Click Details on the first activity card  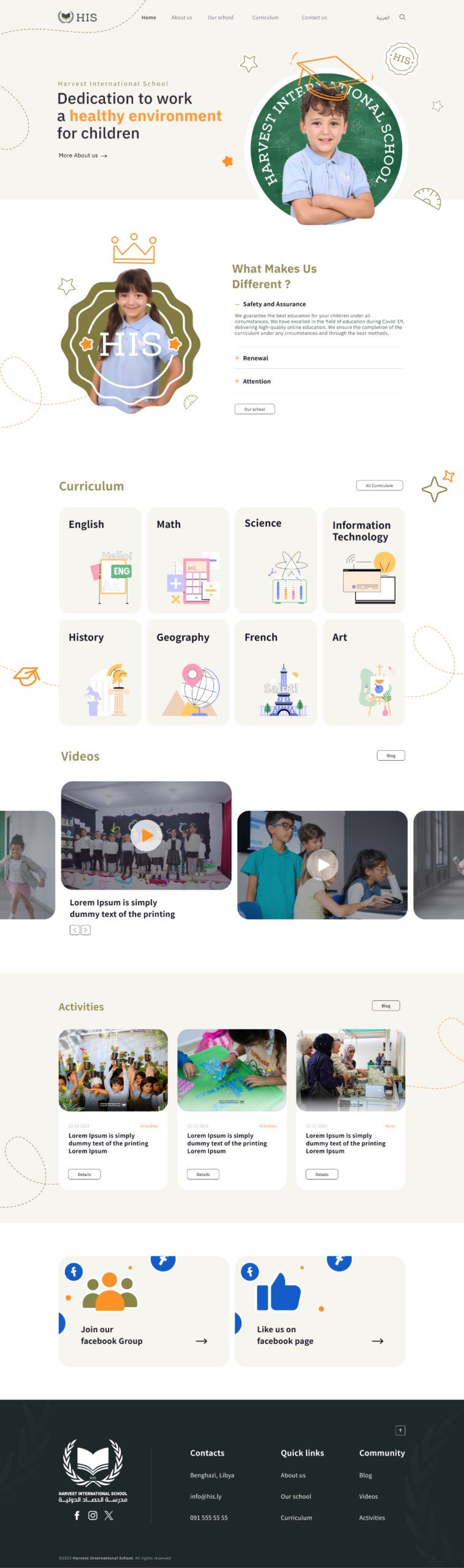click(x=85, y=1174)
